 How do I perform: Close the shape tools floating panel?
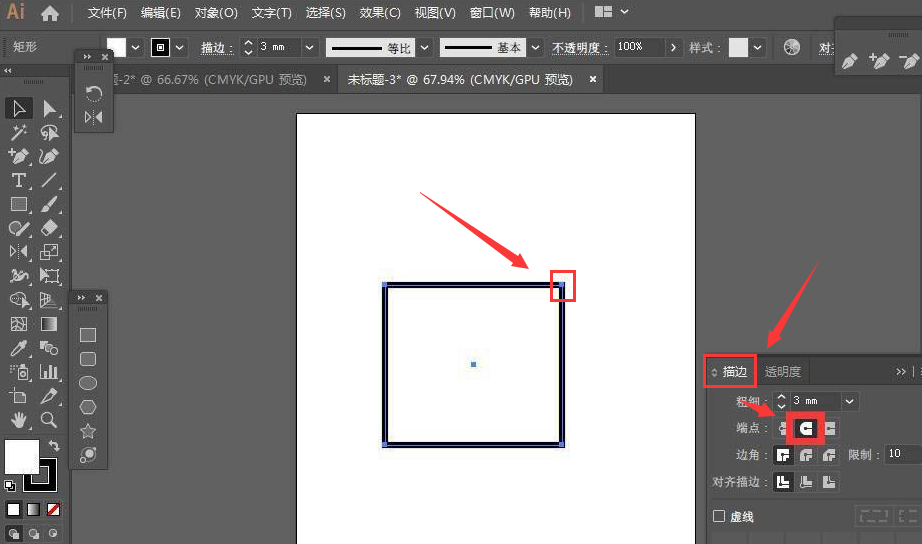(x=99, y=298)
